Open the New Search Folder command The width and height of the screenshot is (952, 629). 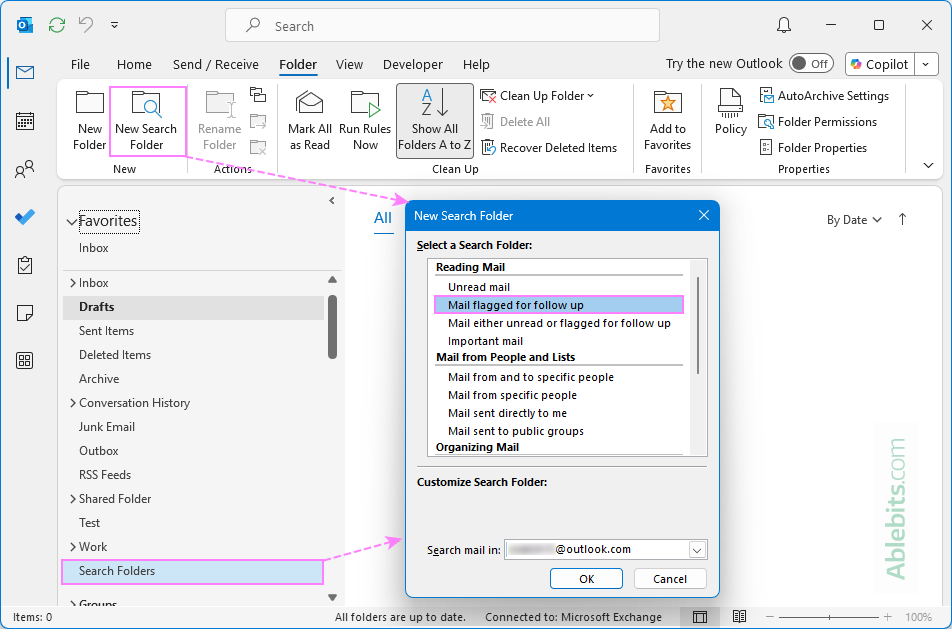(146, 120)
